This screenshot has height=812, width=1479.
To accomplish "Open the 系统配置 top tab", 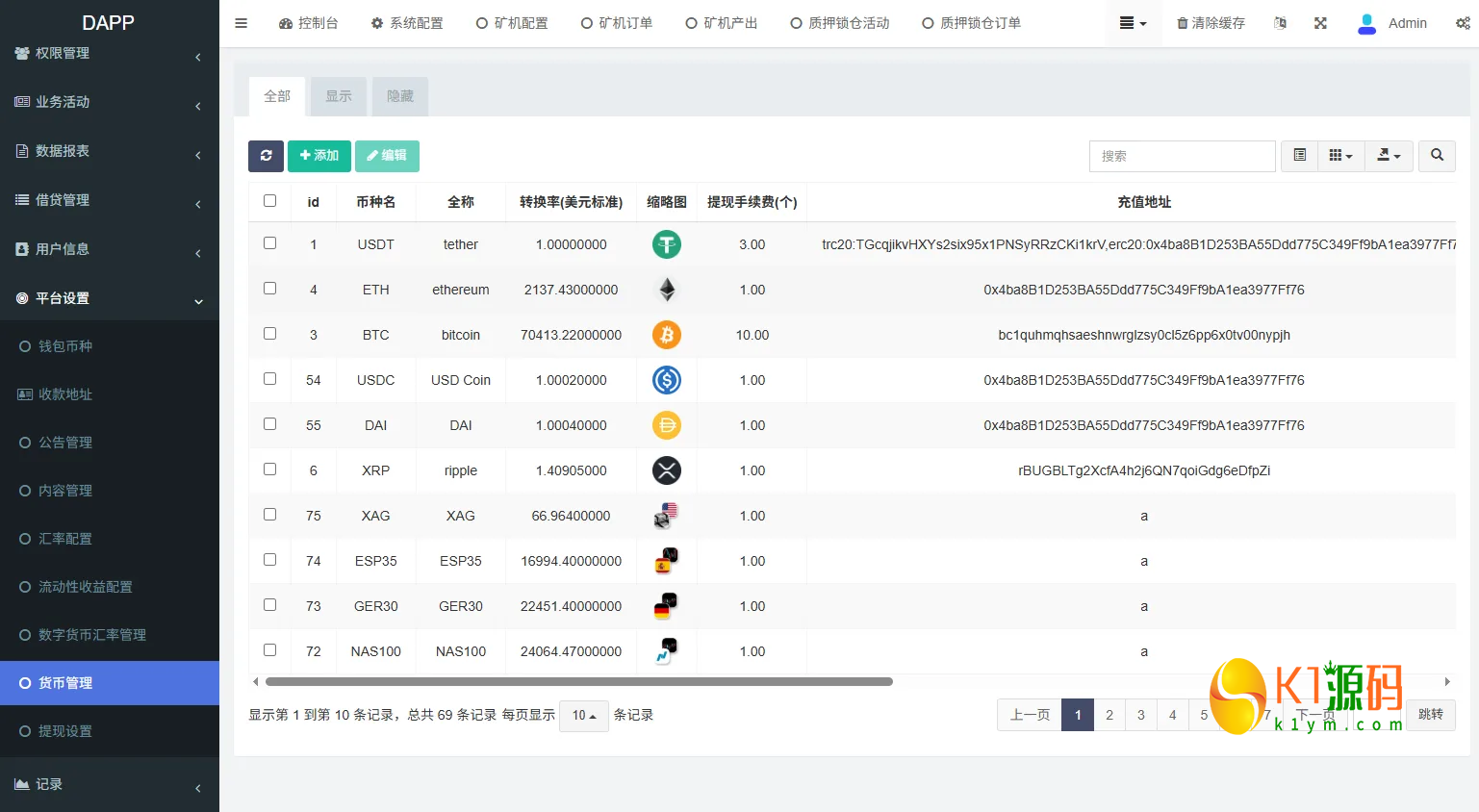I will [x=407, y=23].
